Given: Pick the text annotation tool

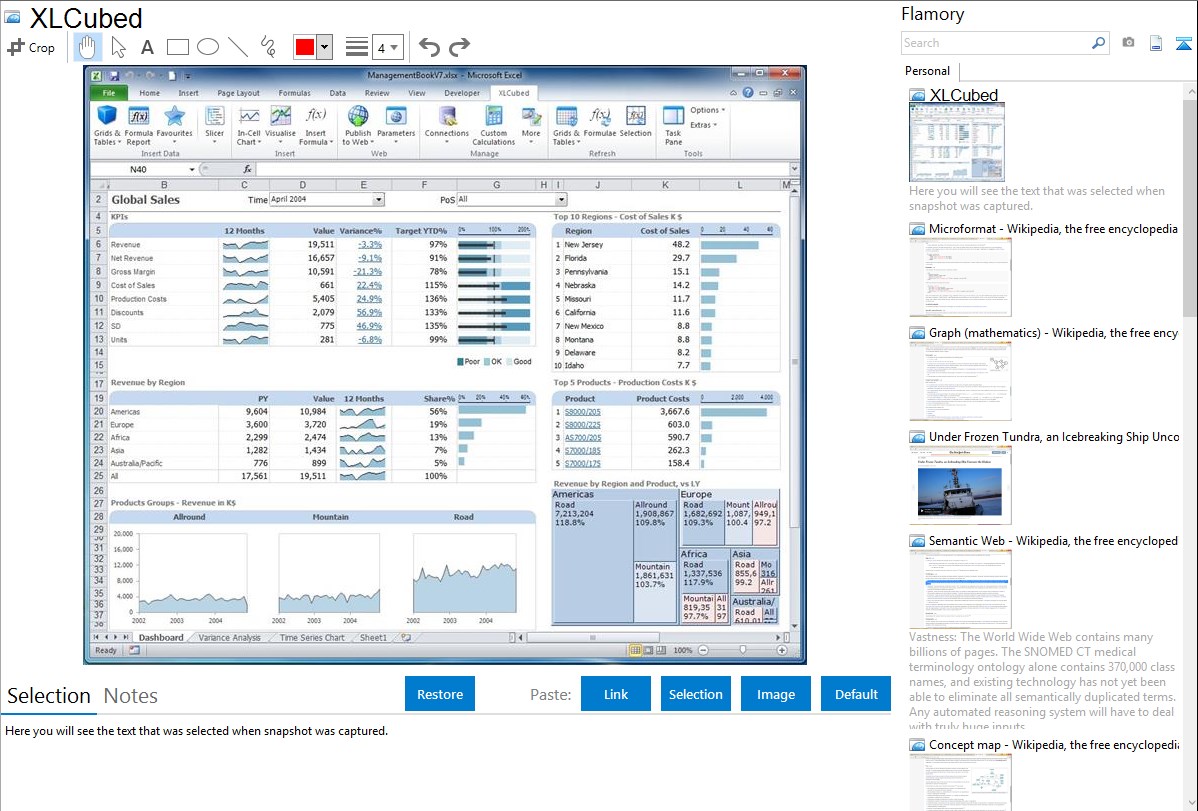Looking at the screenshot, I should pos(147,47).
